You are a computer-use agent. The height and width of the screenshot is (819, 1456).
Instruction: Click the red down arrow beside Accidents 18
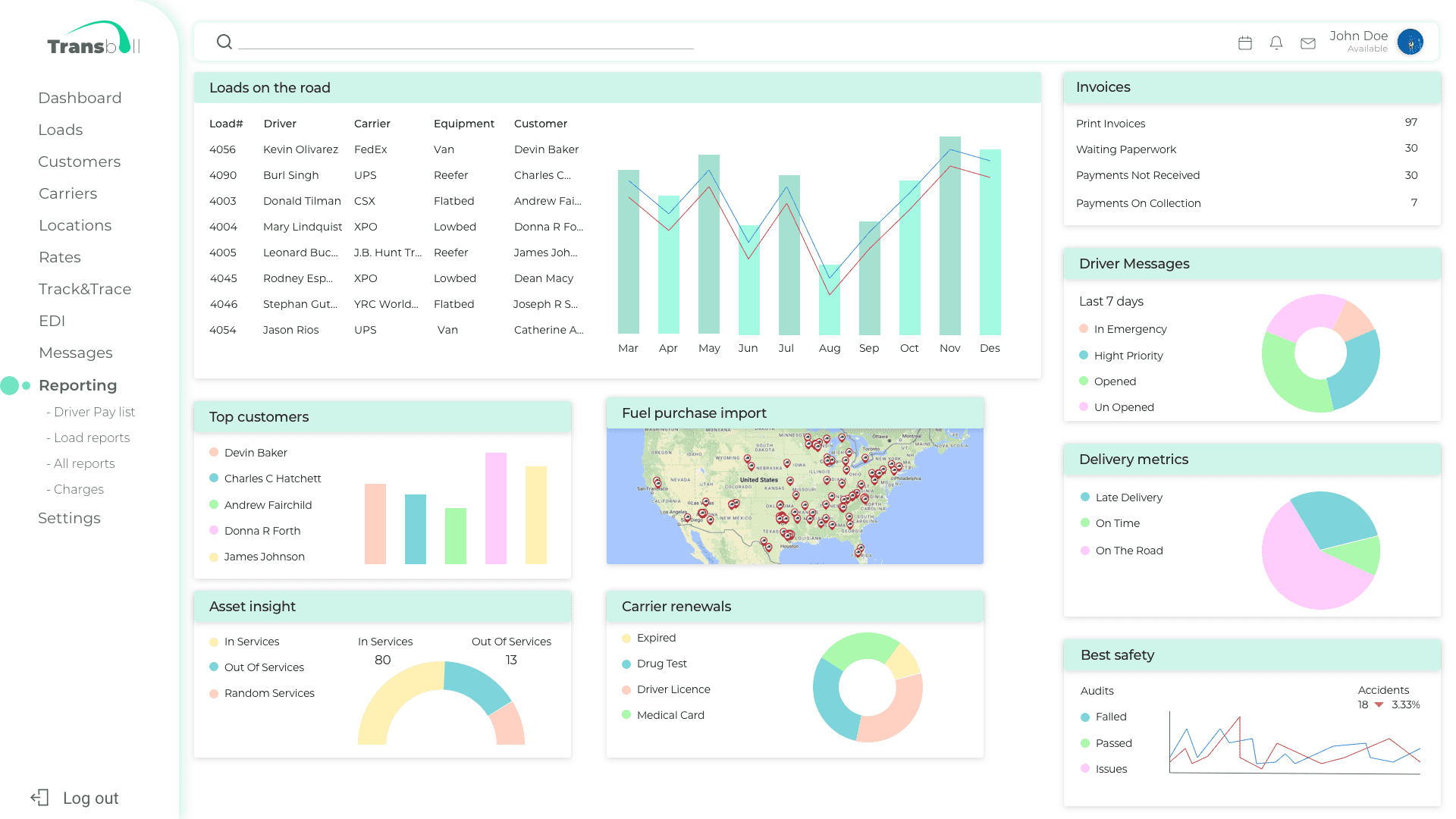point(1379,704)
